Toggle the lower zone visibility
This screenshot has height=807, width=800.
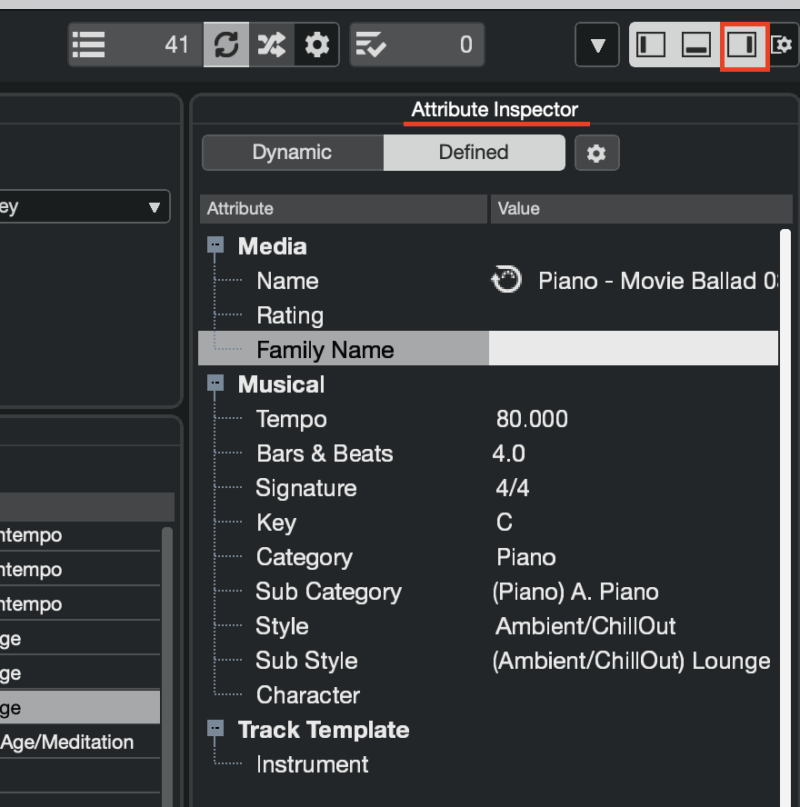coord(696,45)
